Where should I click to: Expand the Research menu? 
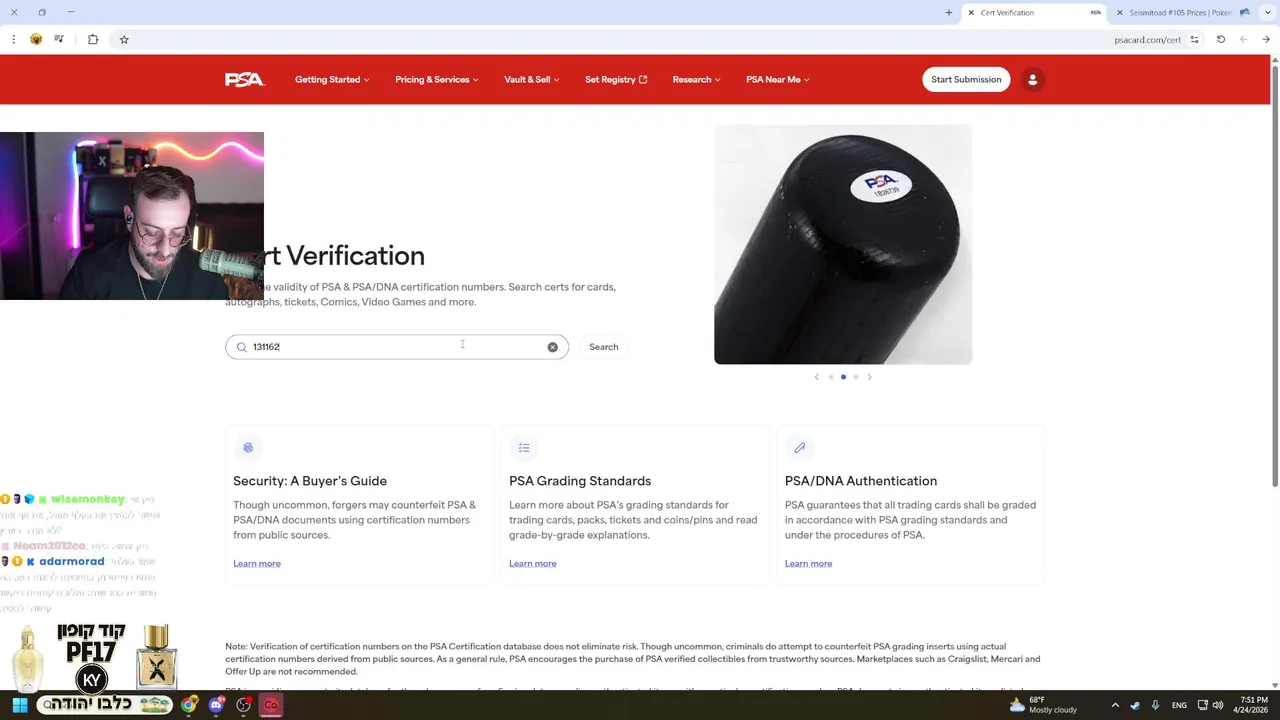tap(696, 80)
